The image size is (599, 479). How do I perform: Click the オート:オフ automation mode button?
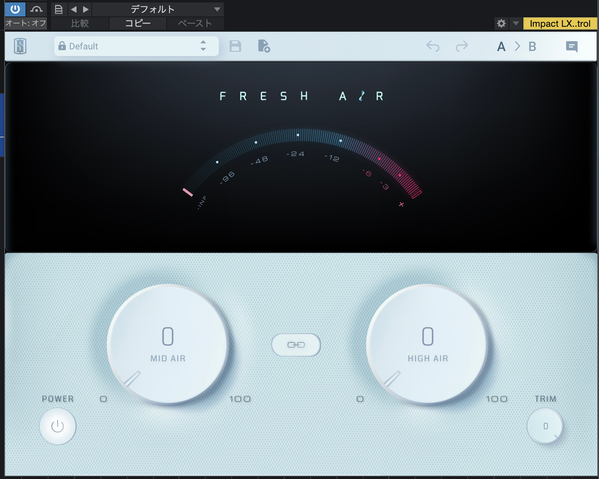tap(26, 23)
